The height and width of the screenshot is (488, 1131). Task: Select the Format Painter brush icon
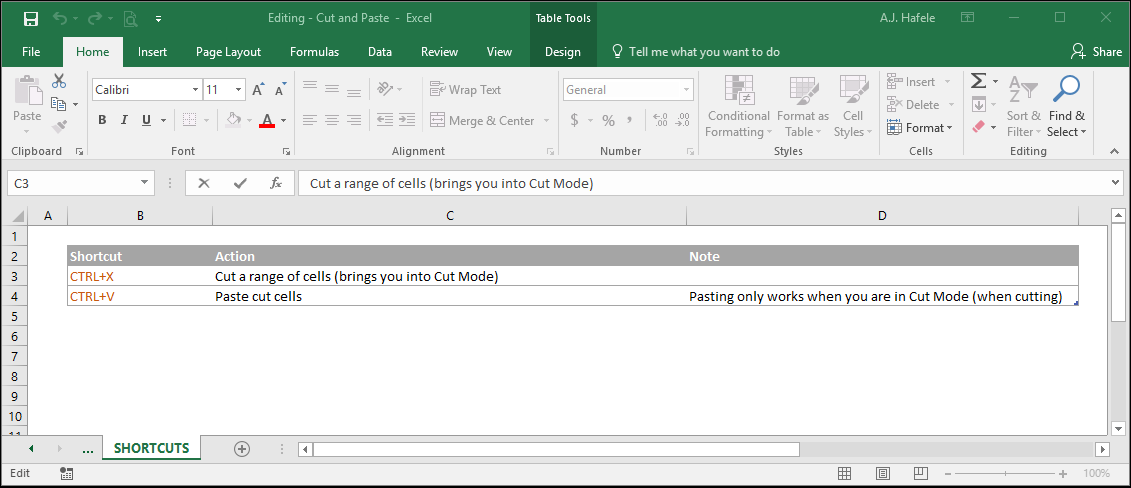59,126
